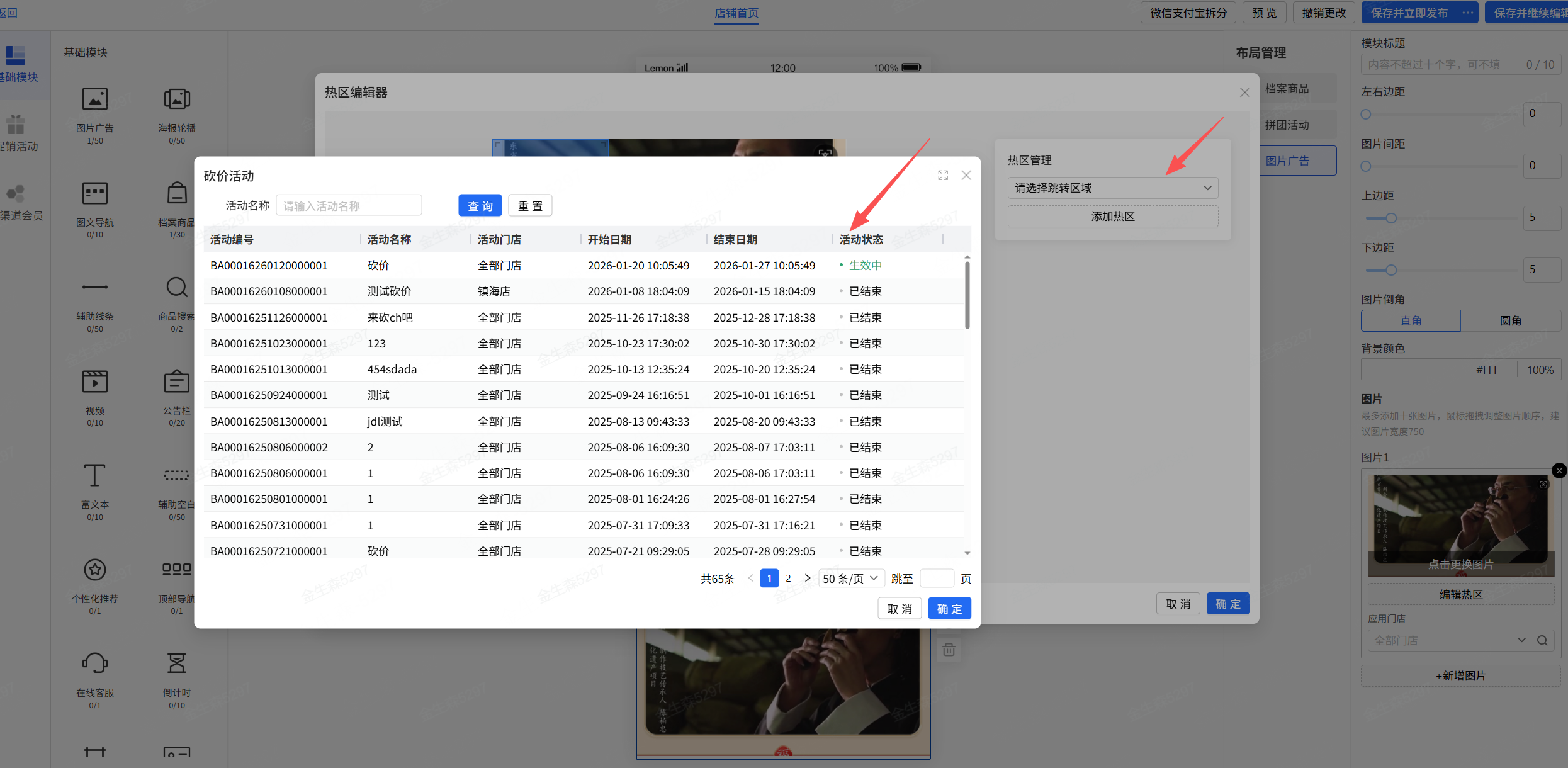
Task: Click the fullscreen expand icon in 砍价活动 dialog
Action: point(942,176)
